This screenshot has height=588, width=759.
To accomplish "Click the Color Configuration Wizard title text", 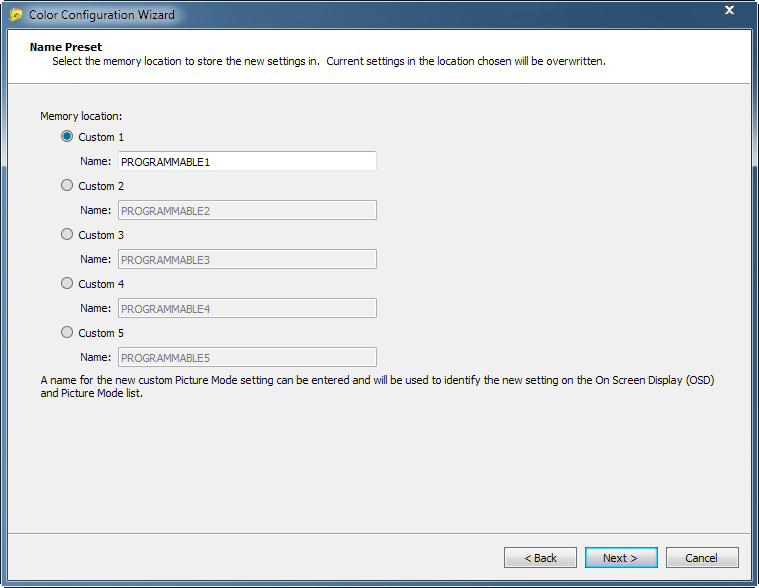I will coord(101,15).
